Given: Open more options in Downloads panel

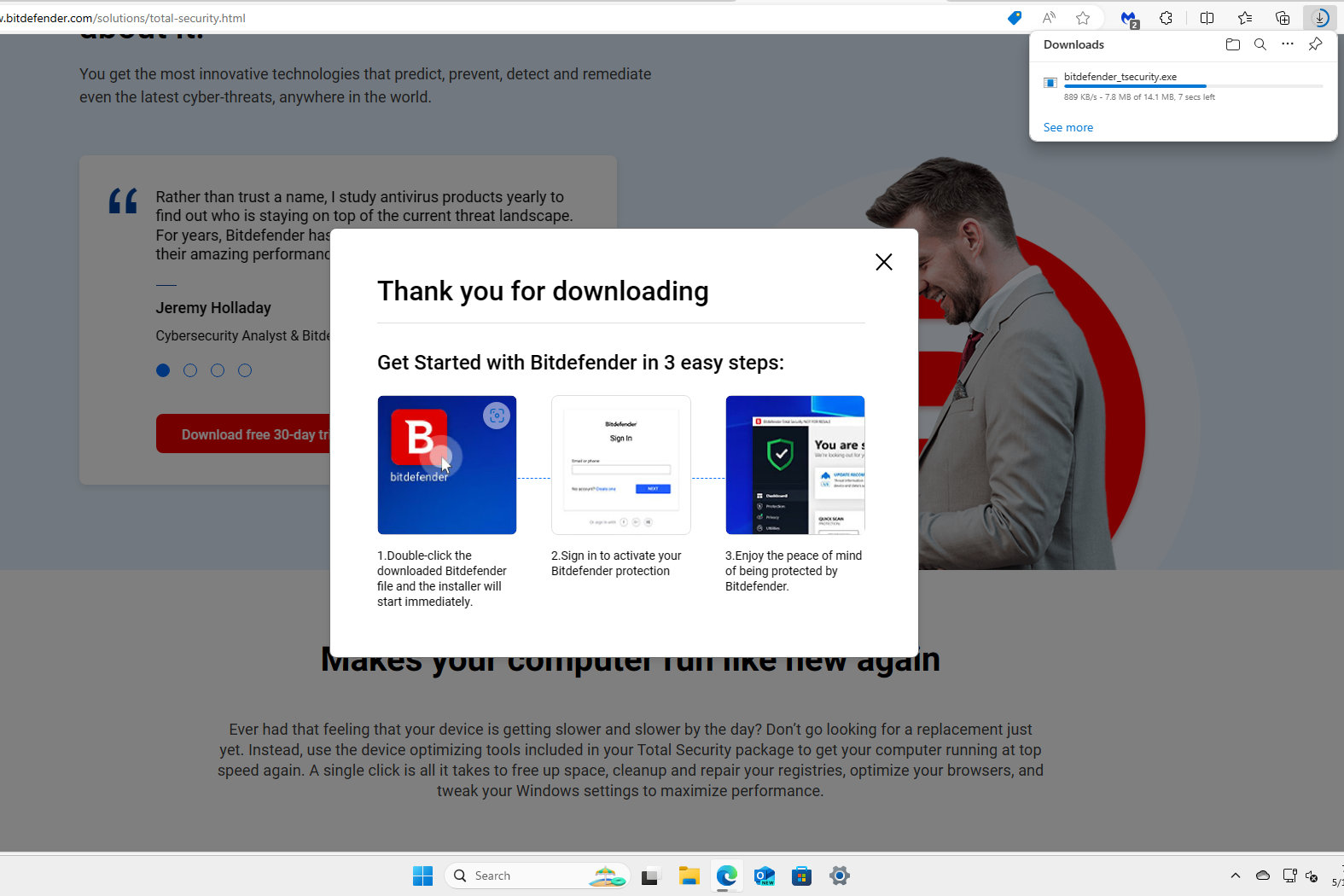Looking at the screenshot, I should pyautogui.click(x=1287, y=44).
